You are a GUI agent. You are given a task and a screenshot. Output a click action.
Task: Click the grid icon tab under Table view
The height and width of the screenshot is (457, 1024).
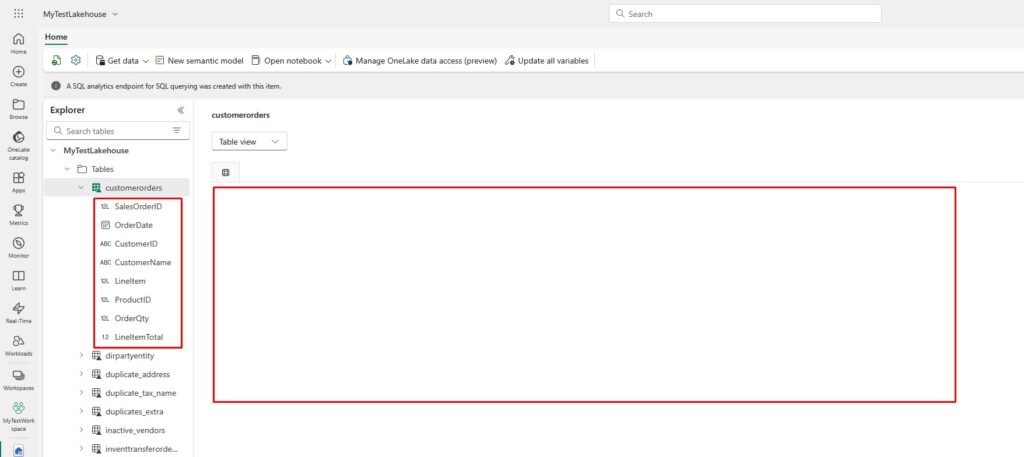(225, 172)
